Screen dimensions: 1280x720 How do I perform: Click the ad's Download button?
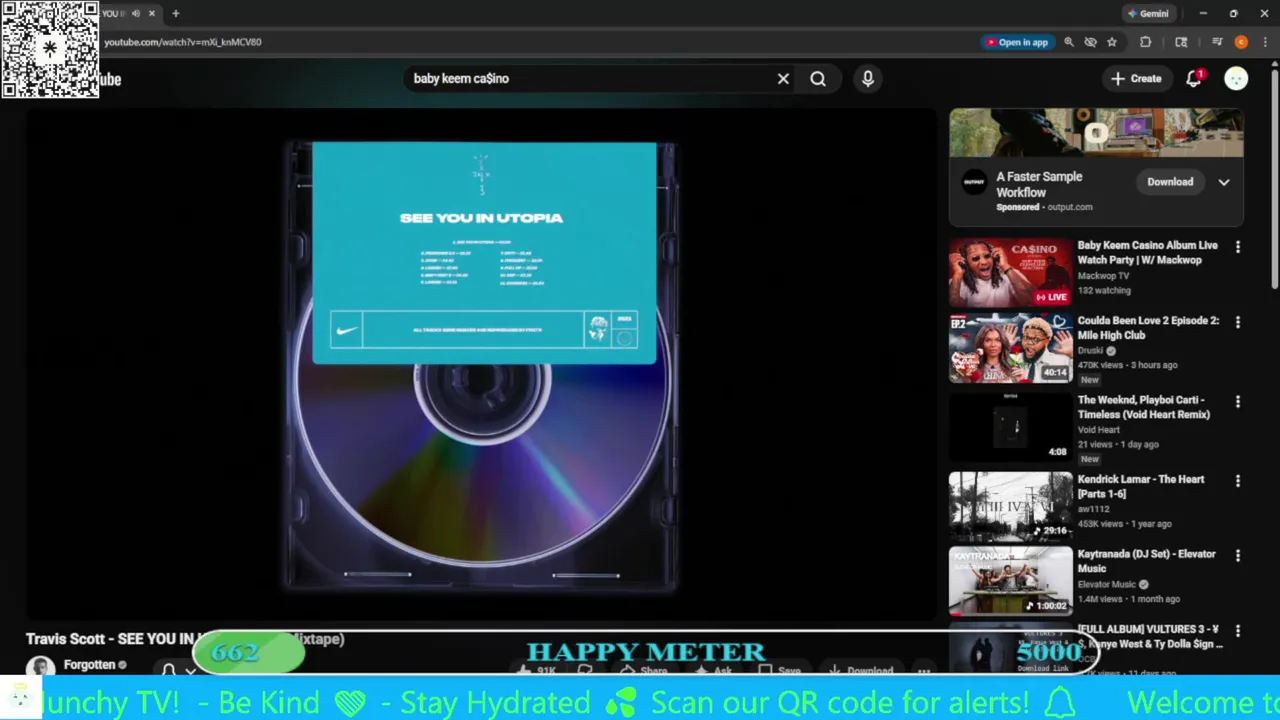pyautogui.click(x=1170, y=182)
